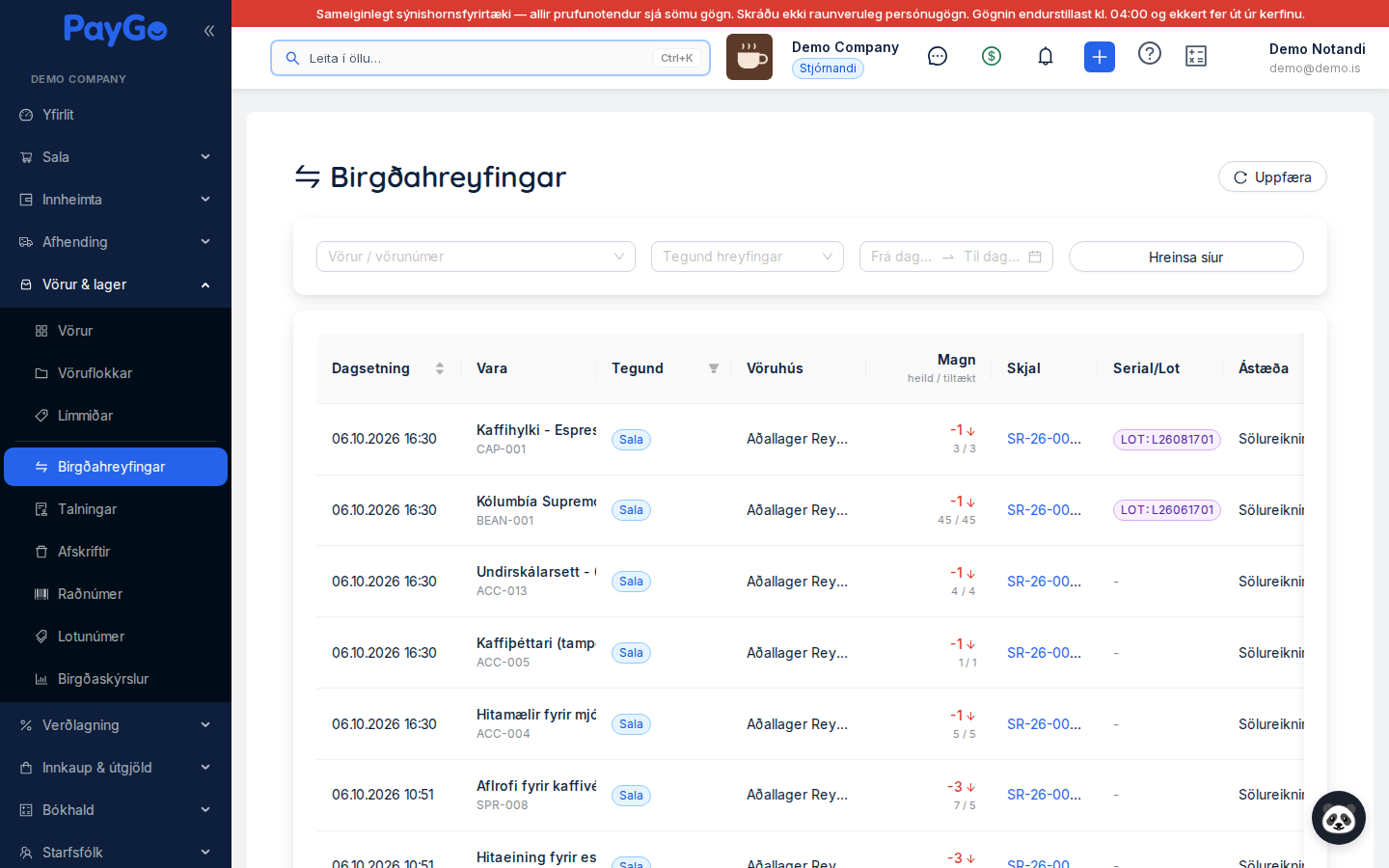The height and width of the screenshot is (868, 1389).
Task: Focus the Leita í öllu search field
Action: point(490,58)
